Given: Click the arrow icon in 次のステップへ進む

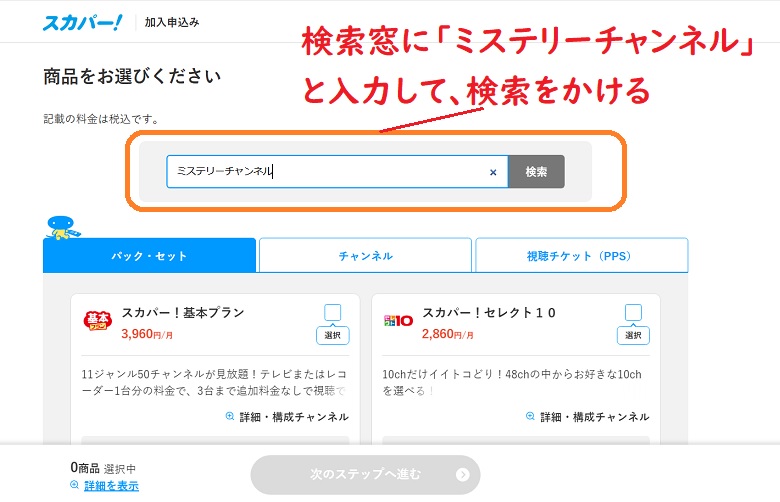Looking at the screenshot, I should tap(463, 475).
